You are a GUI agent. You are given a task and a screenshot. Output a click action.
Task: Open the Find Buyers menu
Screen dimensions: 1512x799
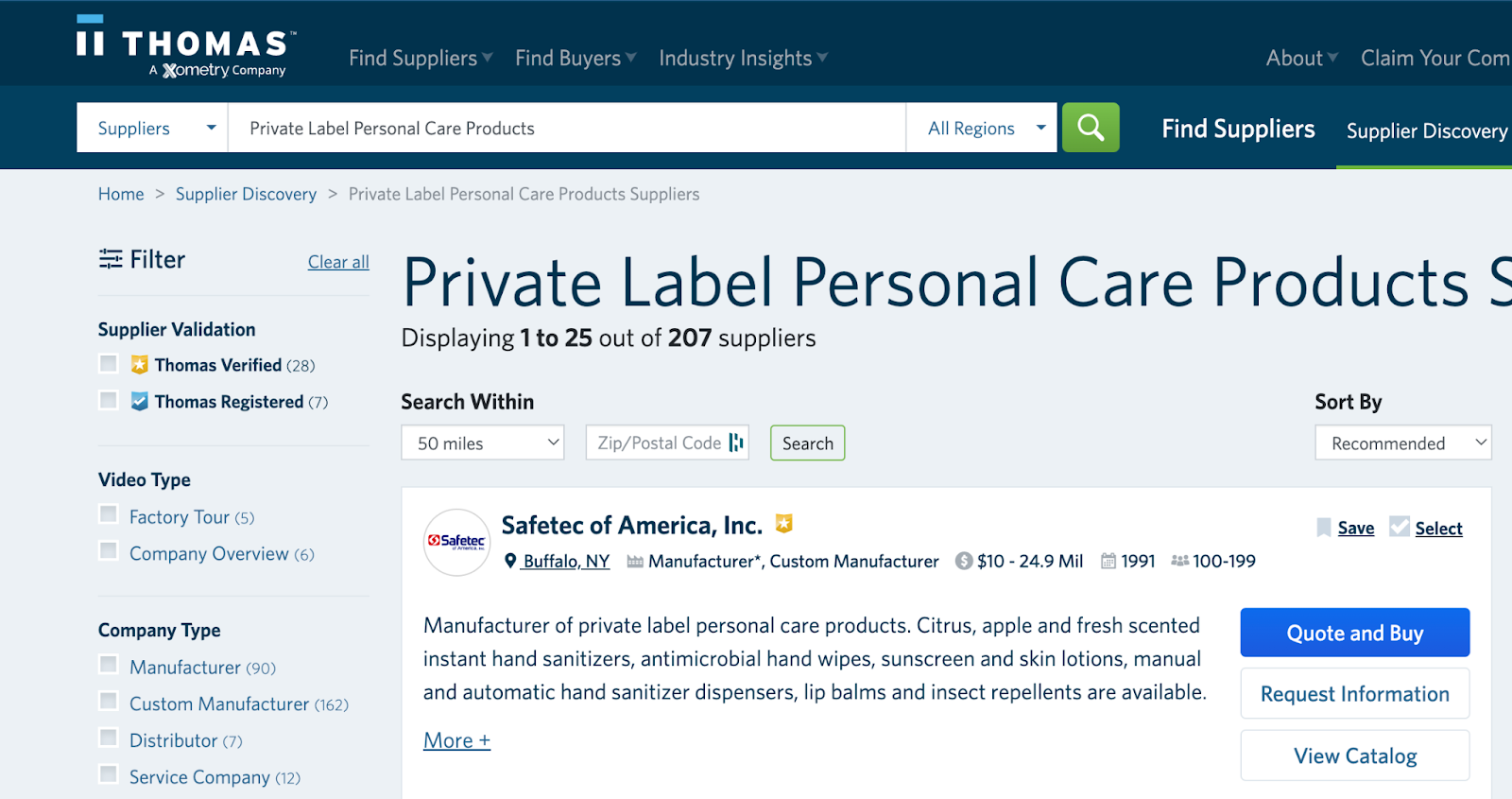[x=576, y=58]
